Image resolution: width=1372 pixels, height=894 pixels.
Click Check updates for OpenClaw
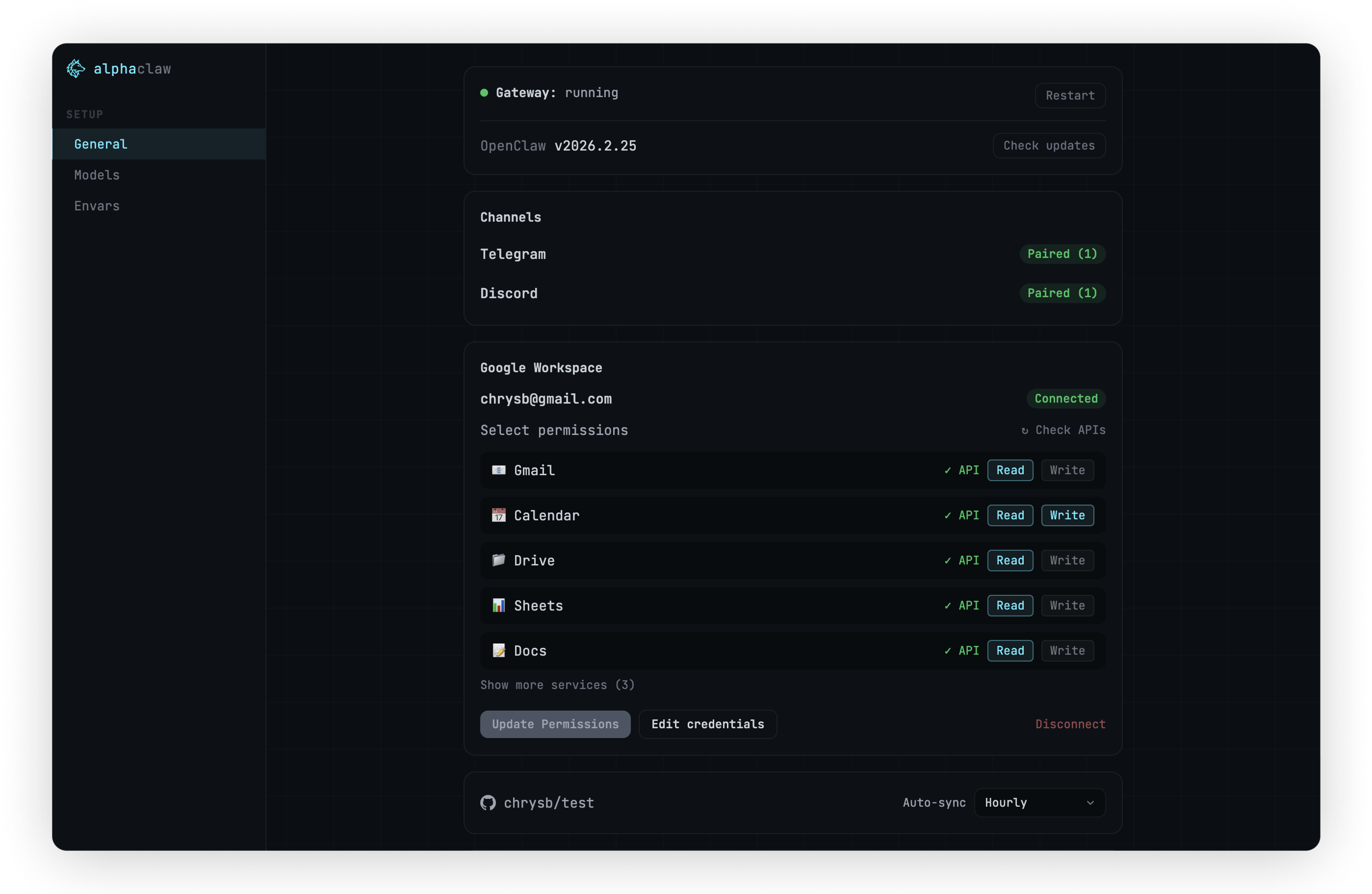click(1049, 146)
